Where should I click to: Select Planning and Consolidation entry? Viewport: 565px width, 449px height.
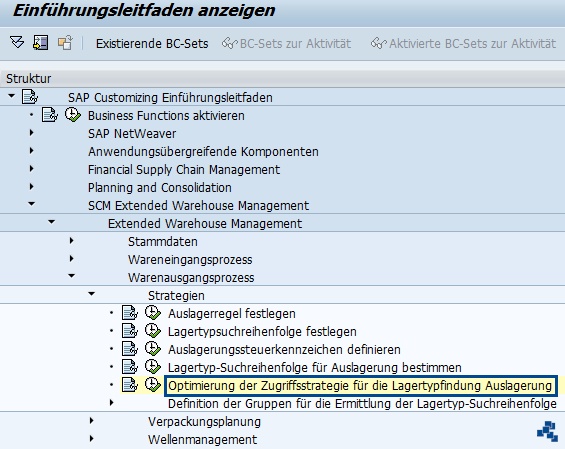point(160,188)
